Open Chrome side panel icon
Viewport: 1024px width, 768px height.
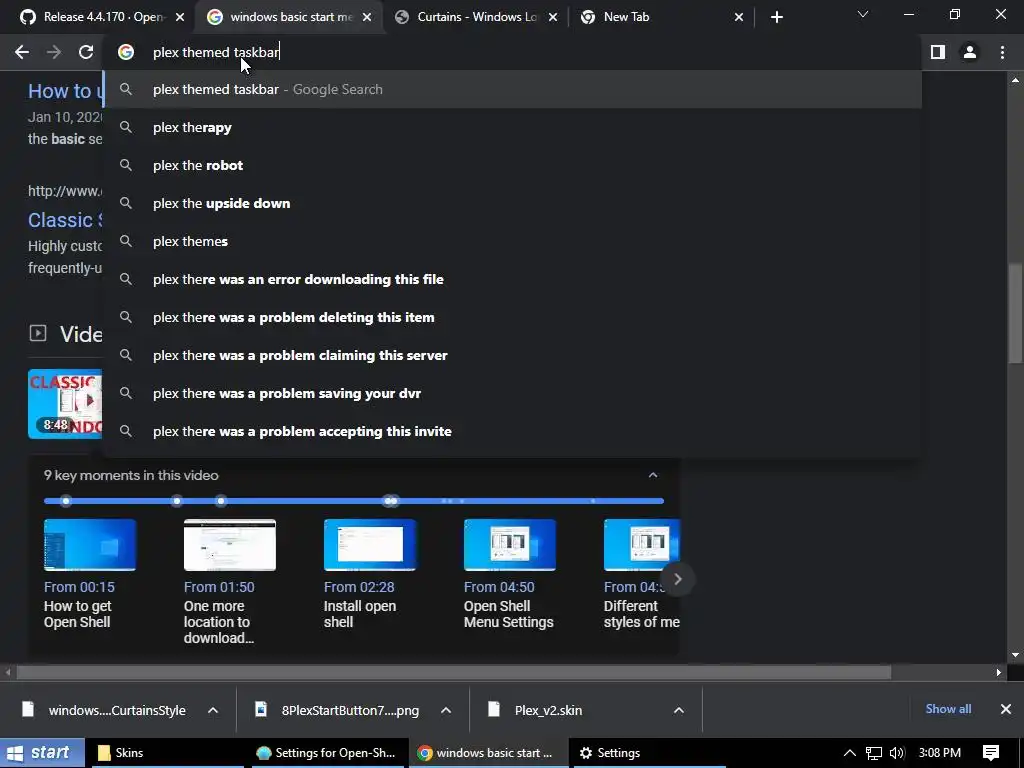tap(938, 52)
